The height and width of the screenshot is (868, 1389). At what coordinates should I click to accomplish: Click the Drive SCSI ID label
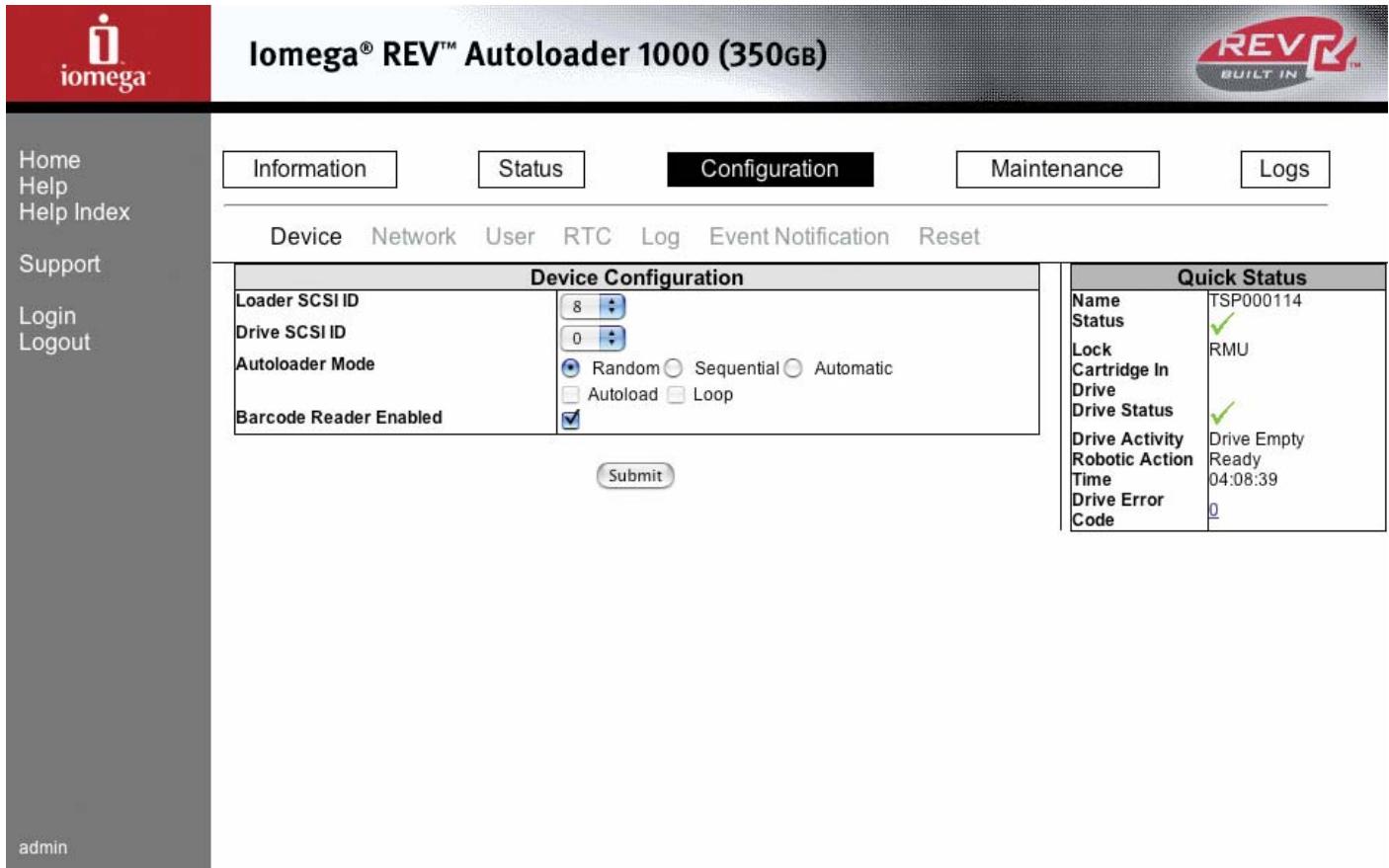[x=290, y=333]
